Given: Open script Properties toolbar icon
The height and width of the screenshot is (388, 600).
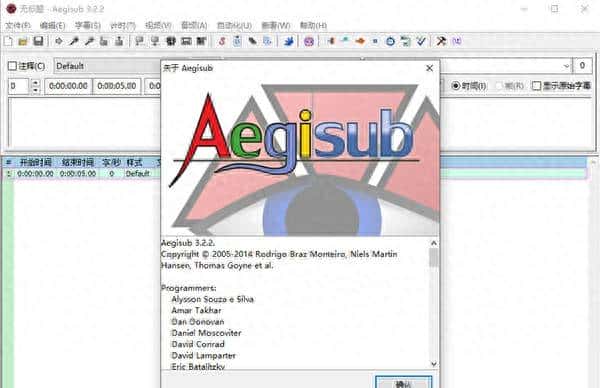Looking at the screenshot, I should [x=237, y=41].
